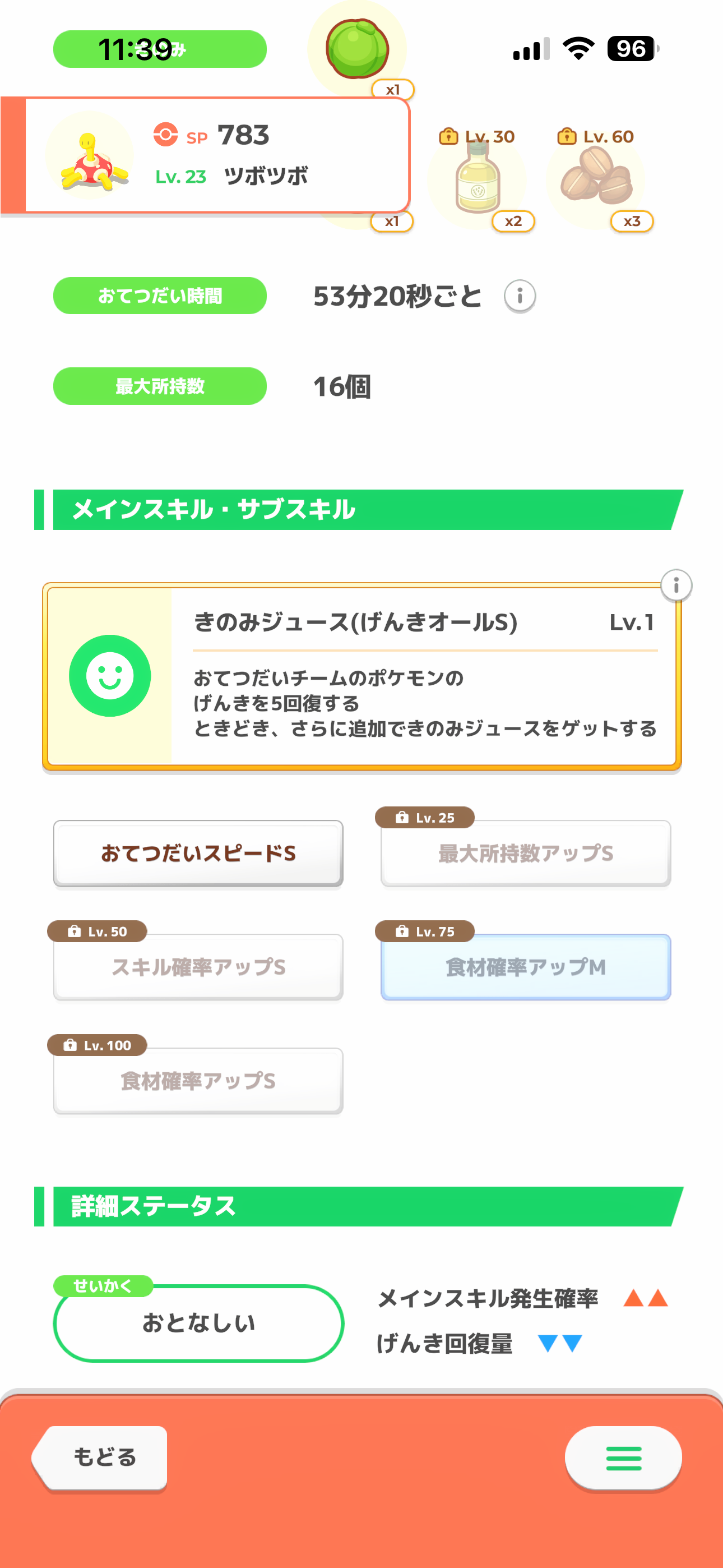Select locked スキル確率アップS sub skill
This screenshot has height=1568, width=723.
coord(198,967)
